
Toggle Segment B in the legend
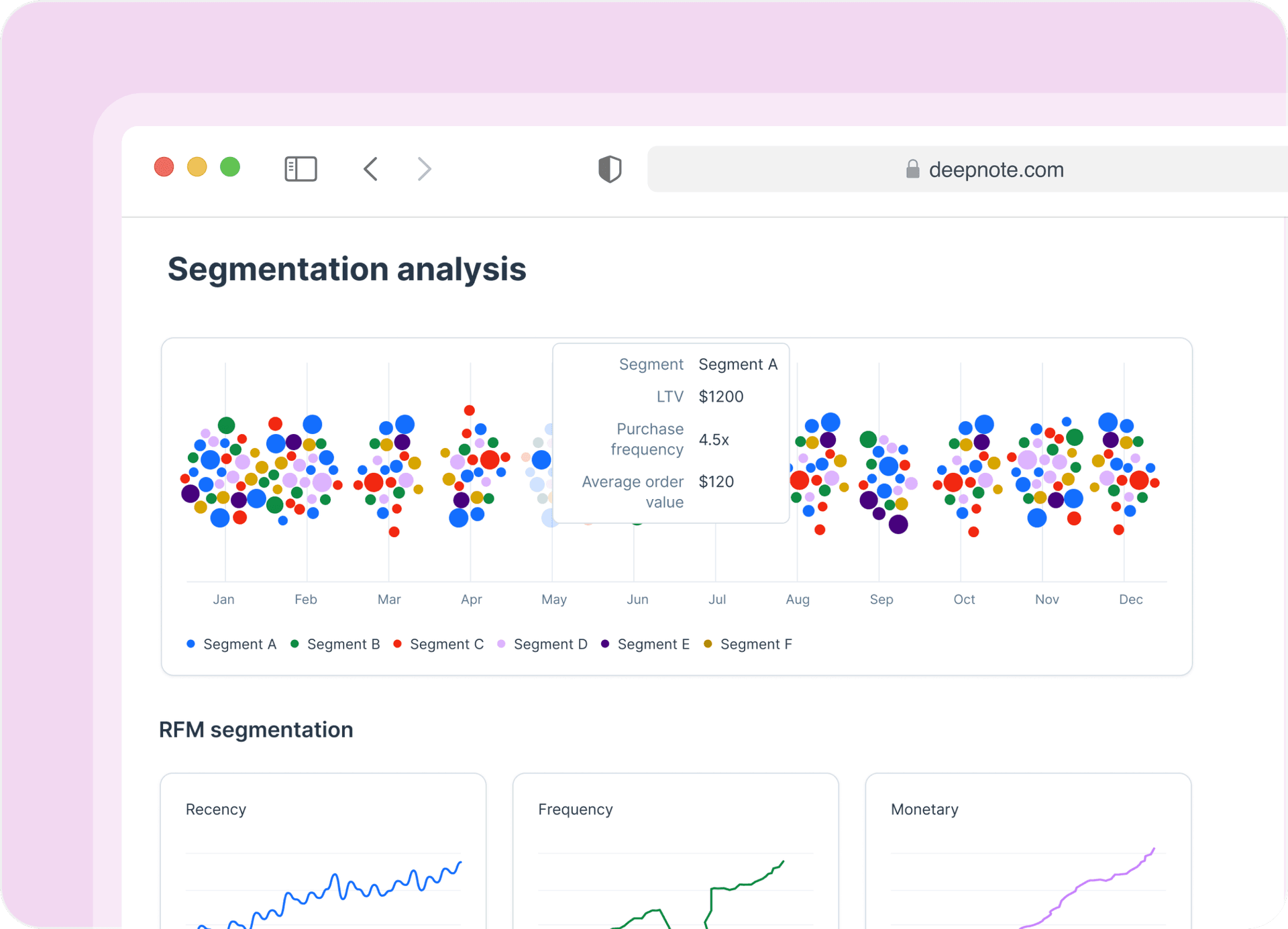click(335, 644)
